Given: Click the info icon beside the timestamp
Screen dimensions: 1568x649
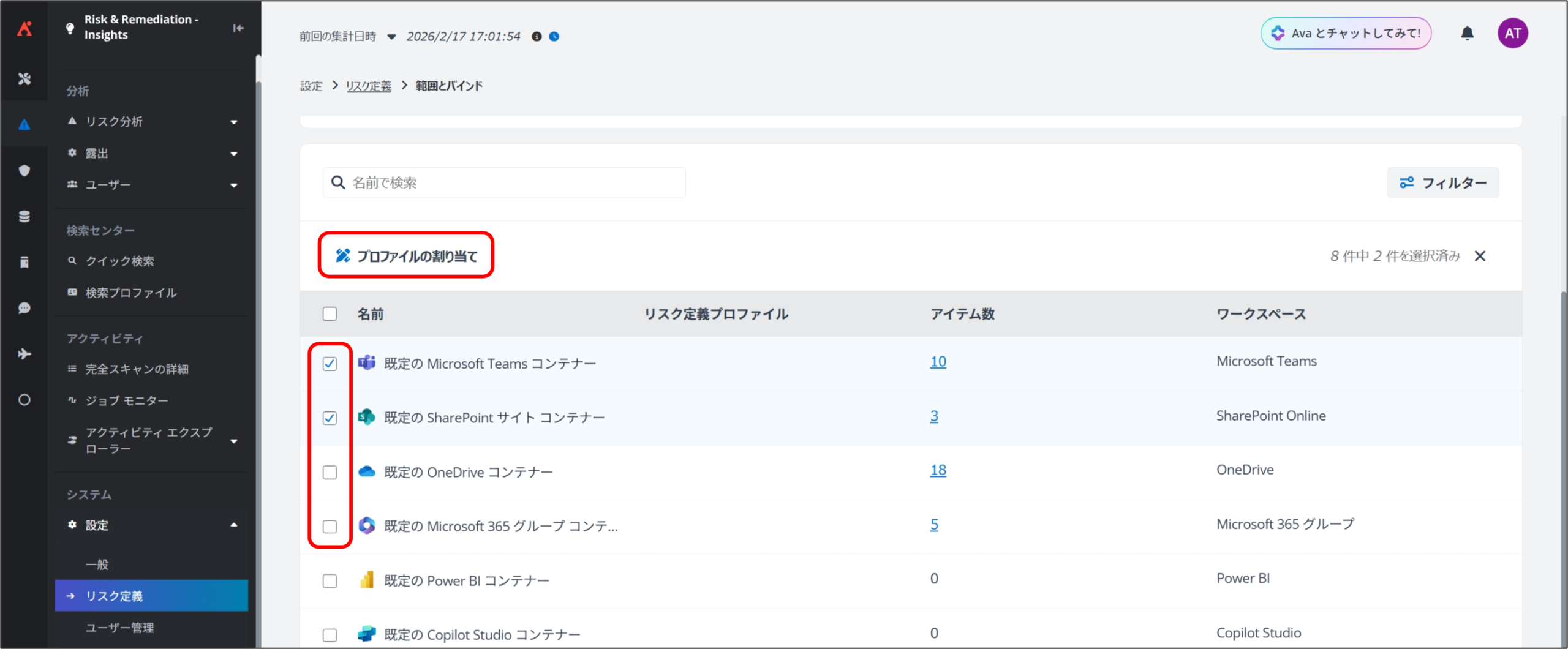Looking at the screenshot, I should pos(537,37).
